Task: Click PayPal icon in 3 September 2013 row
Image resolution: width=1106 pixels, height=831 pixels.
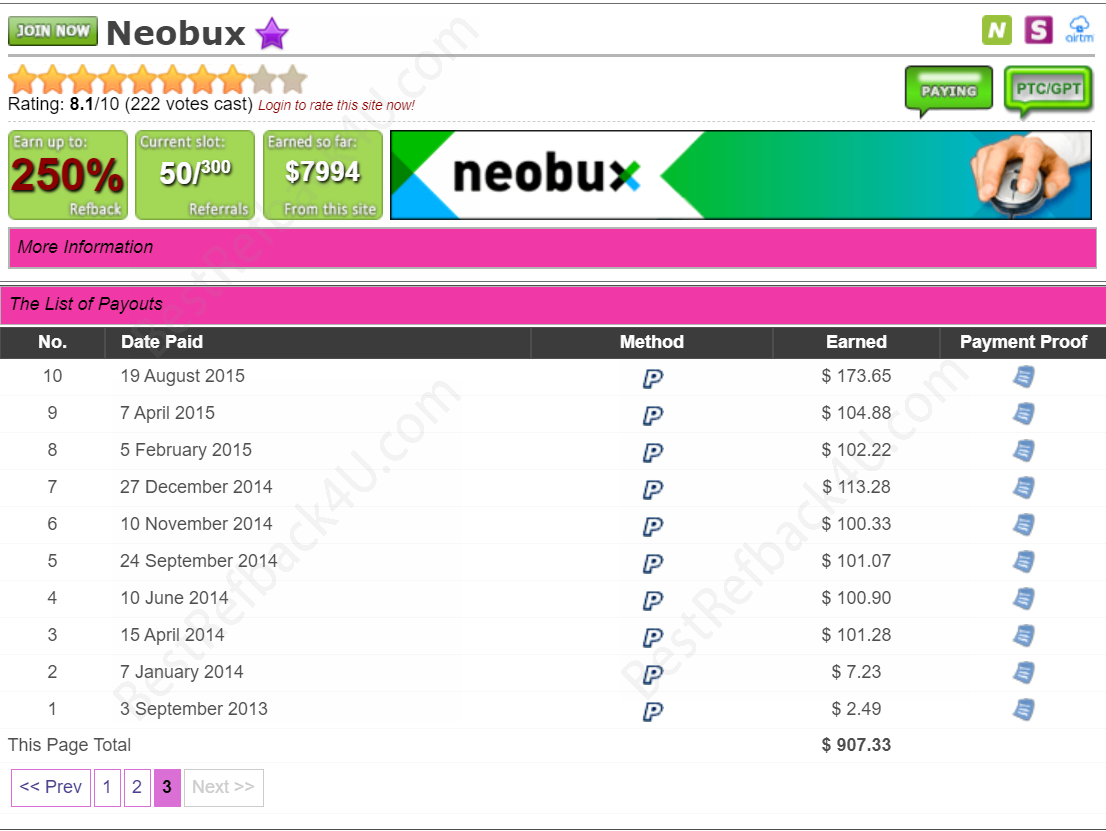Action: 652,712
